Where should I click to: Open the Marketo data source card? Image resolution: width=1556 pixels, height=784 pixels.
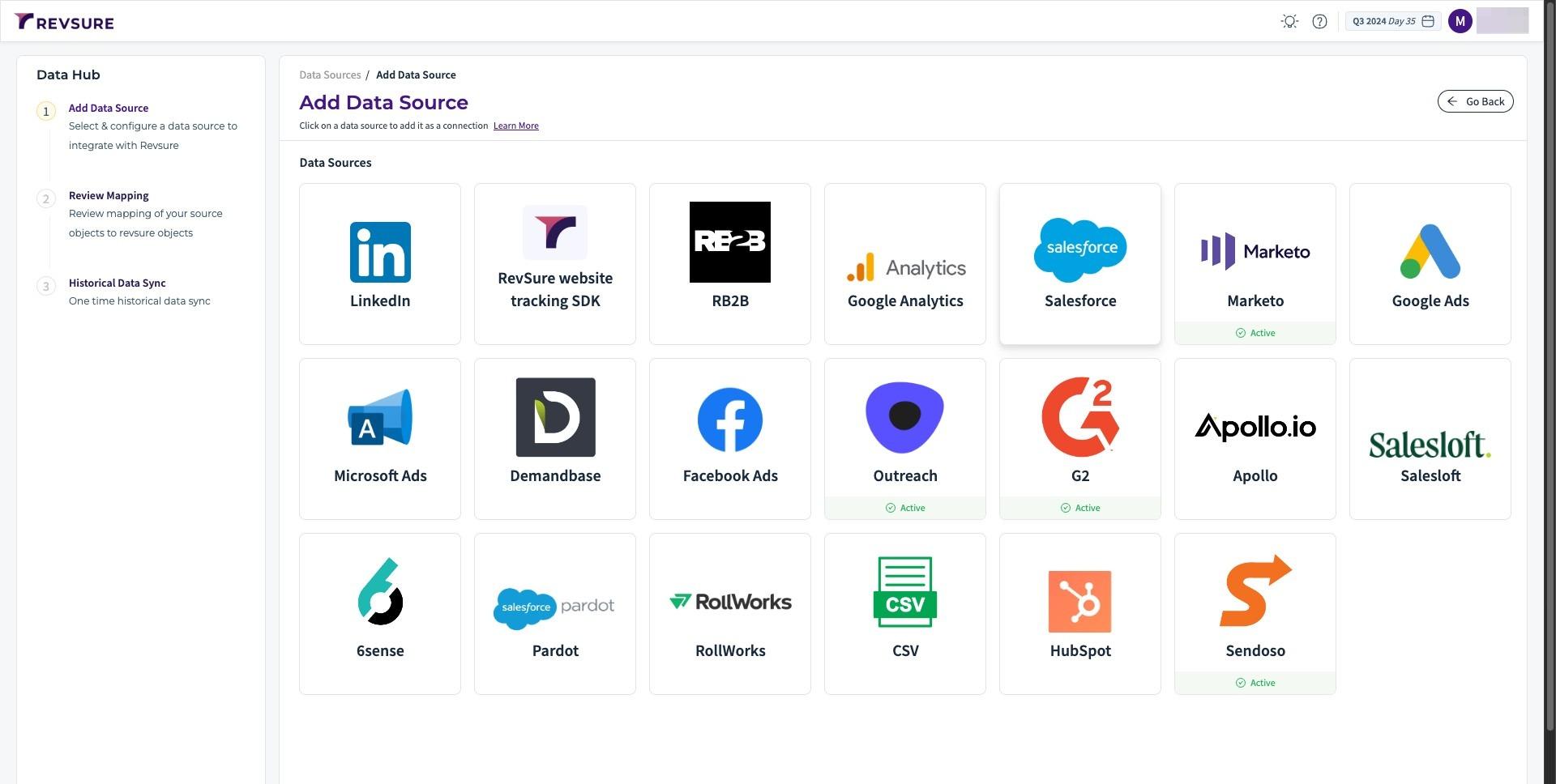click(x=1255, y=264)
